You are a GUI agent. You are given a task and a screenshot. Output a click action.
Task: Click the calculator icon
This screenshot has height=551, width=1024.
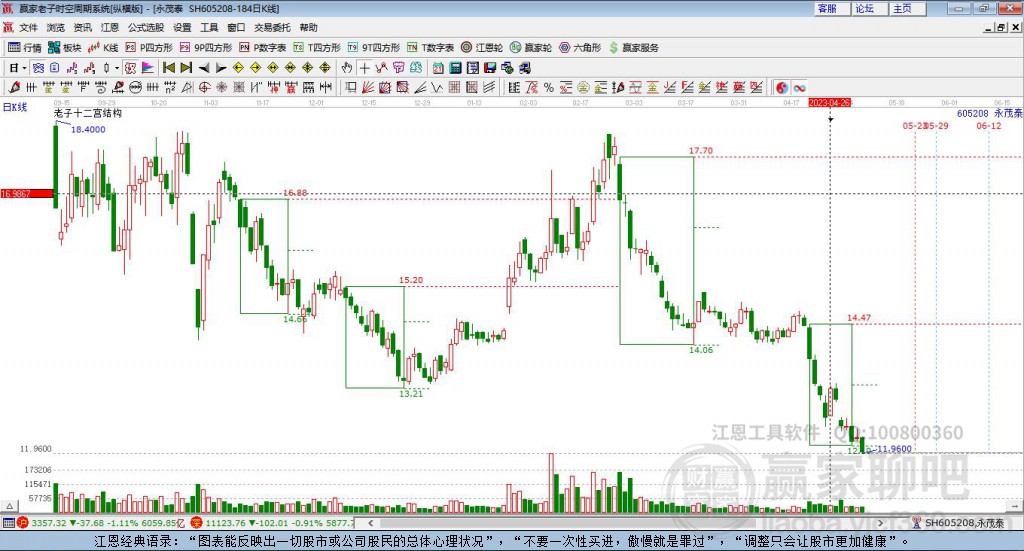(x=455, y=68)
